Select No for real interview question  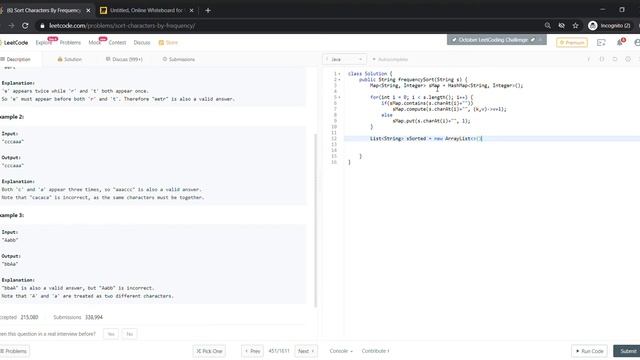[x=129, y=334]
